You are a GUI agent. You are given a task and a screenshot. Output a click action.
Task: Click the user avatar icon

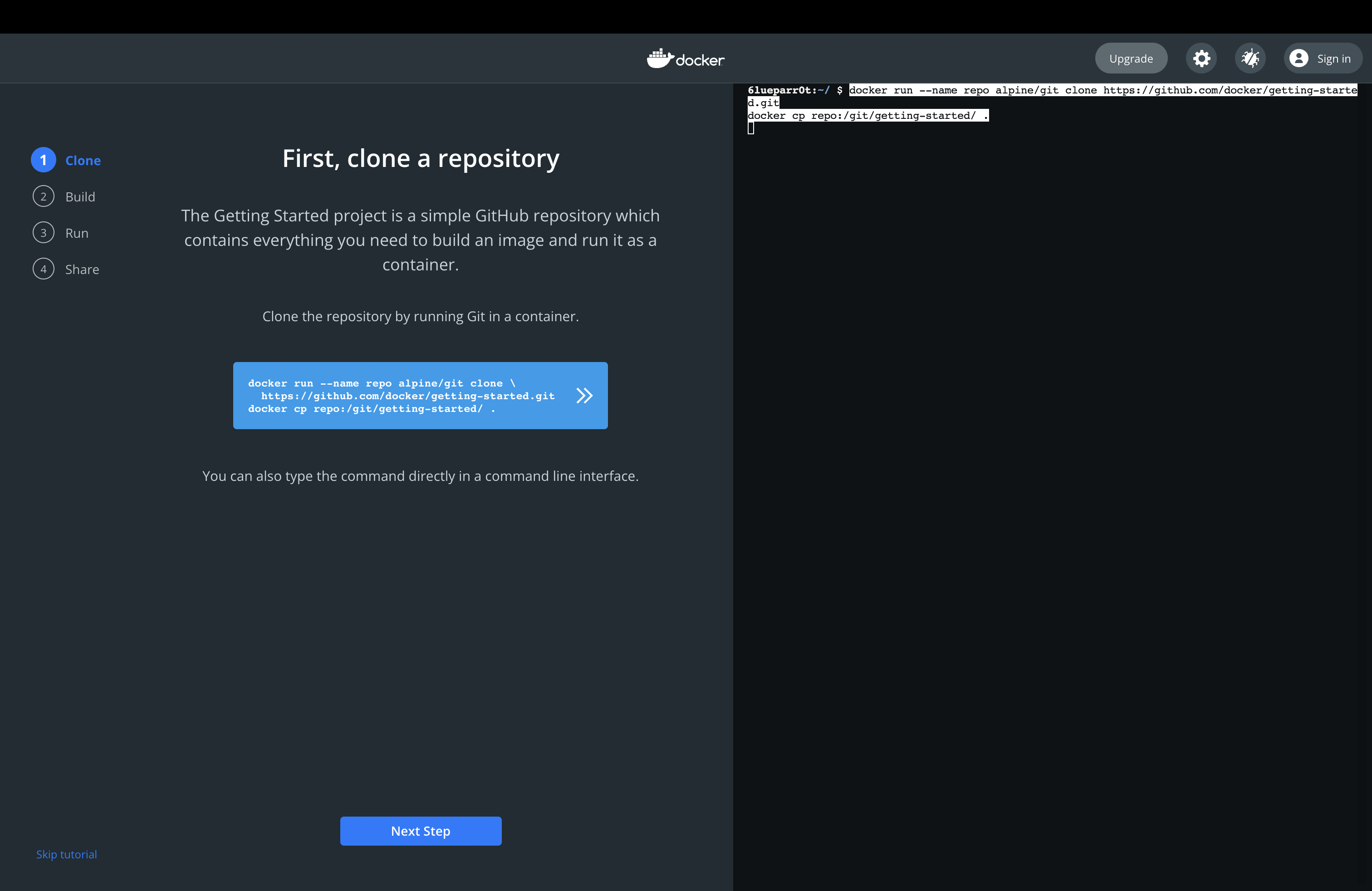pos(1298,58)
